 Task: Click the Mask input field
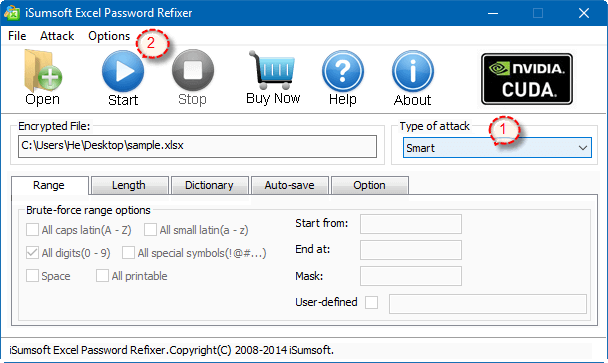tap(411, 276)
